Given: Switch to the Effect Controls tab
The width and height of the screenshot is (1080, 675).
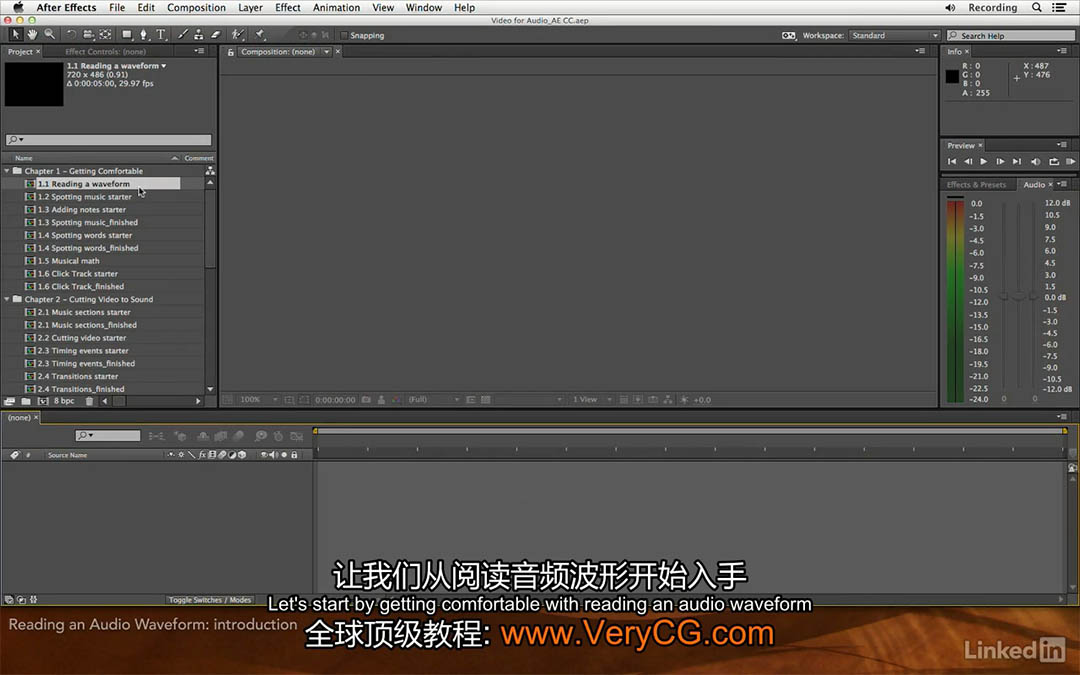Looking at the screenshot, I should tap(105, 52).
